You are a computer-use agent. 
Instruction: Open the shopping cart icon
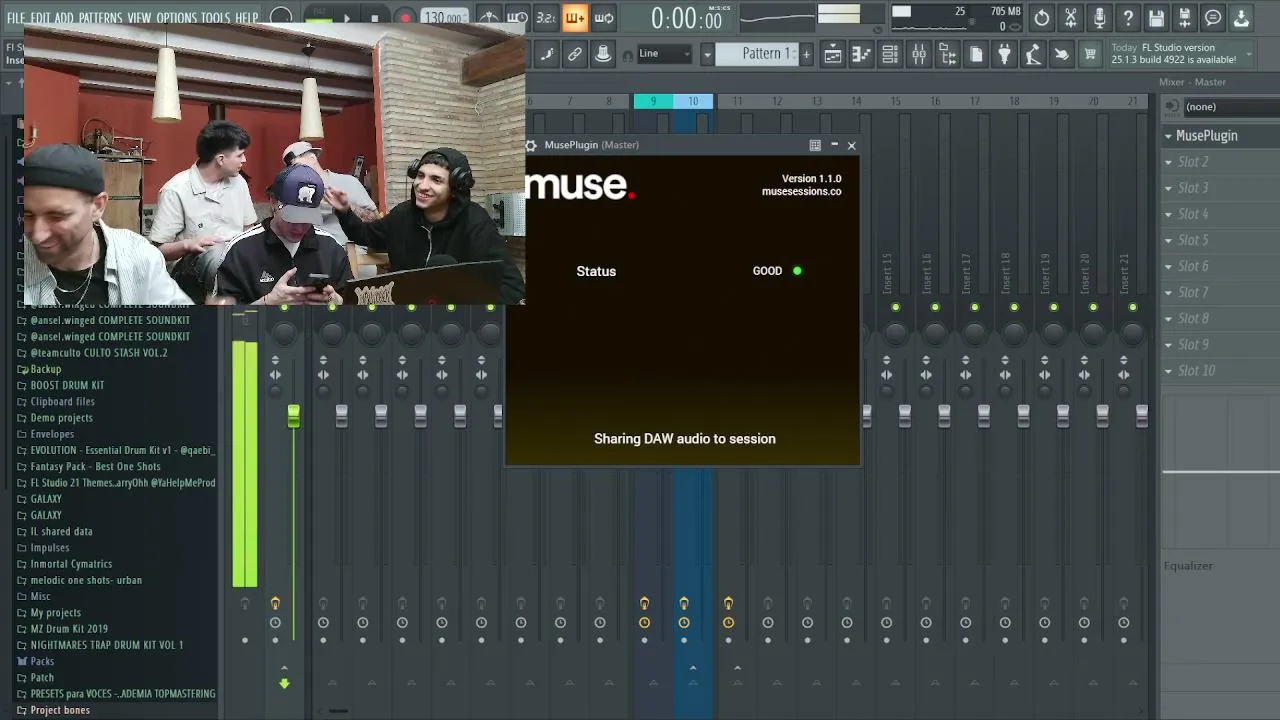(x=1090, y=55)
